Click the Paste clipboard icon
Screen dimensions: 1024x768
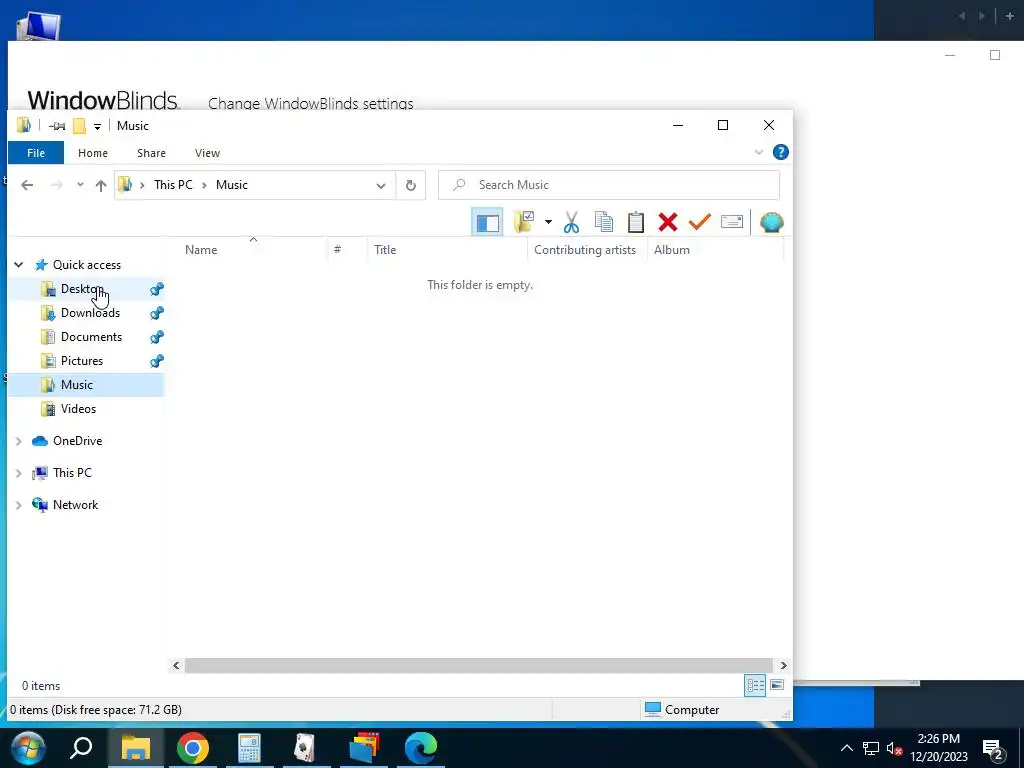pyautogui.click(x=635, y=222)
